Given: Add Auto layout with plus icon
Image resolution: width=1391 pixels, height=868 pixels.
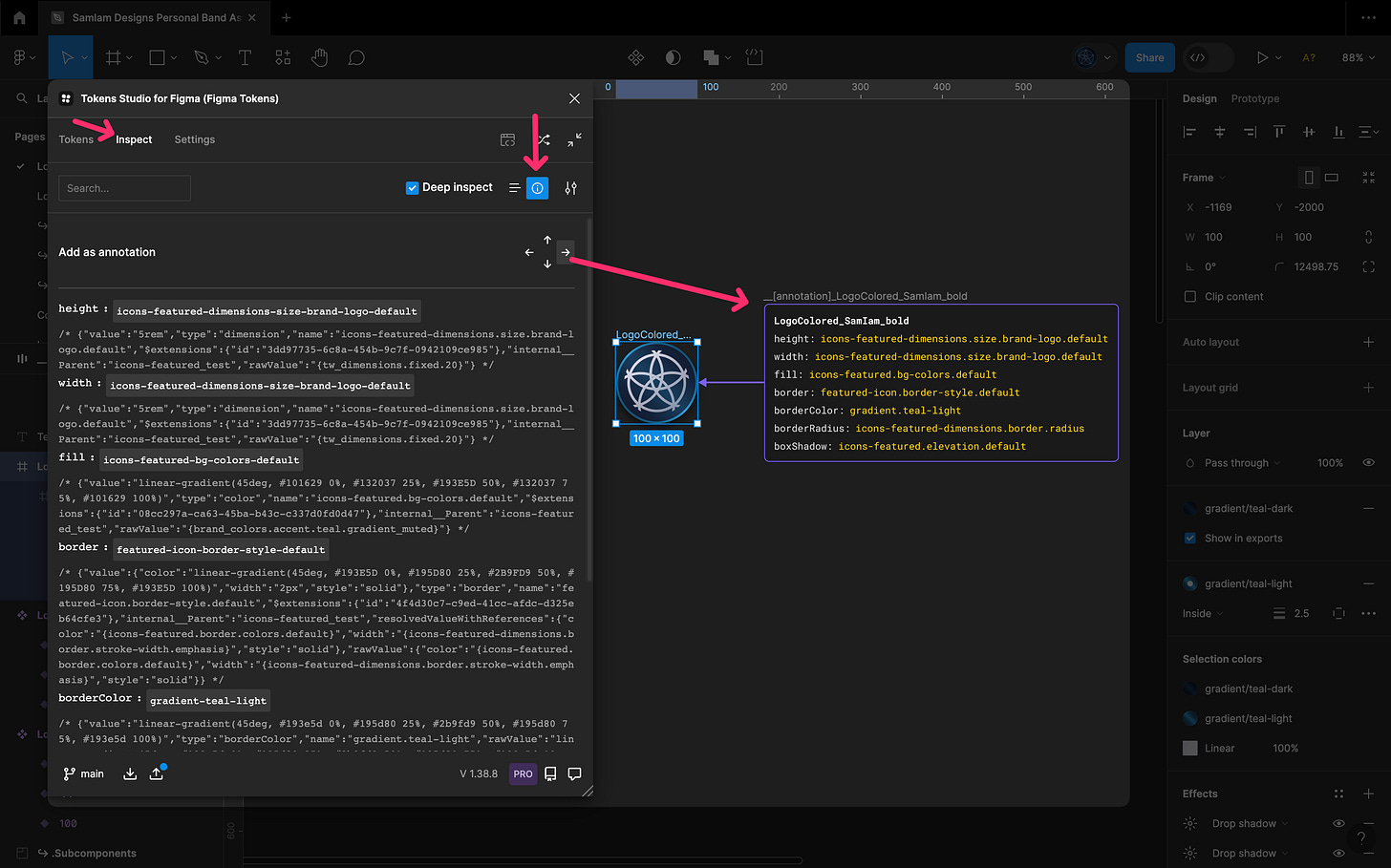Looking at the screenshot, I should click(1368, 342).
